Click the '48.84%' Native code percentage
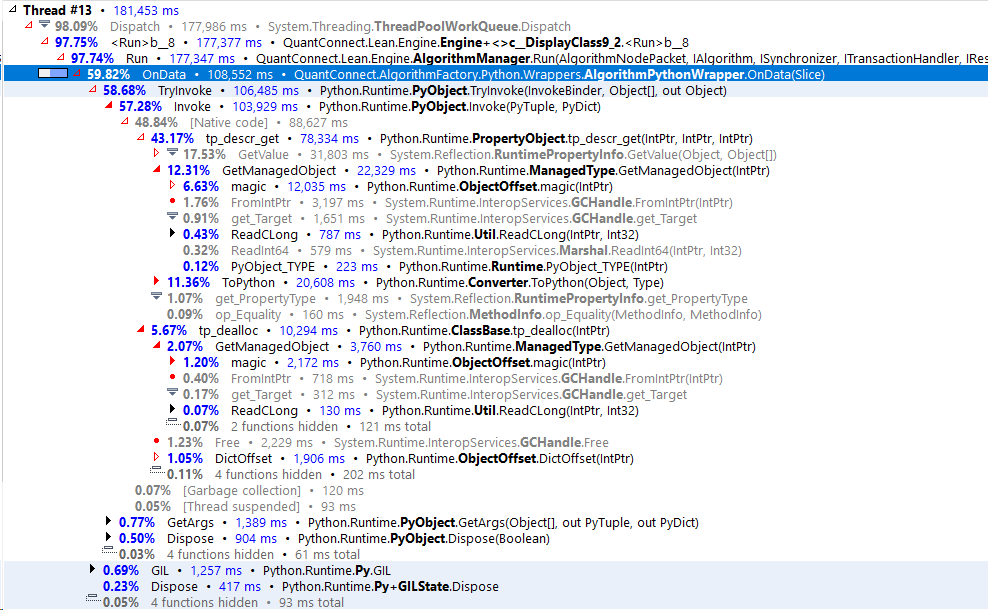 point(156,123)
